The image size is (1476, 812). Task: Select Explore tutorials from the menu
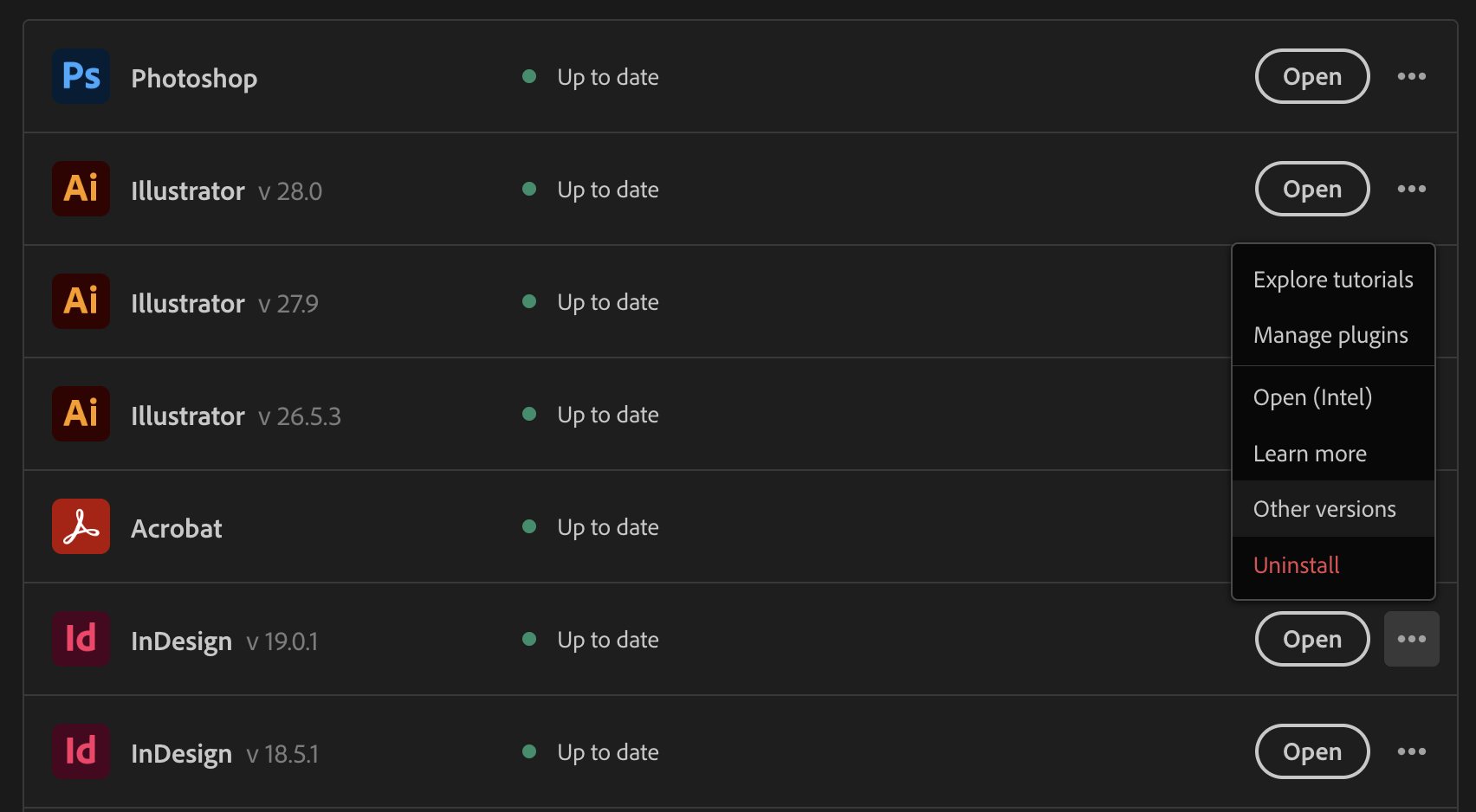(x=1332, y=280)
